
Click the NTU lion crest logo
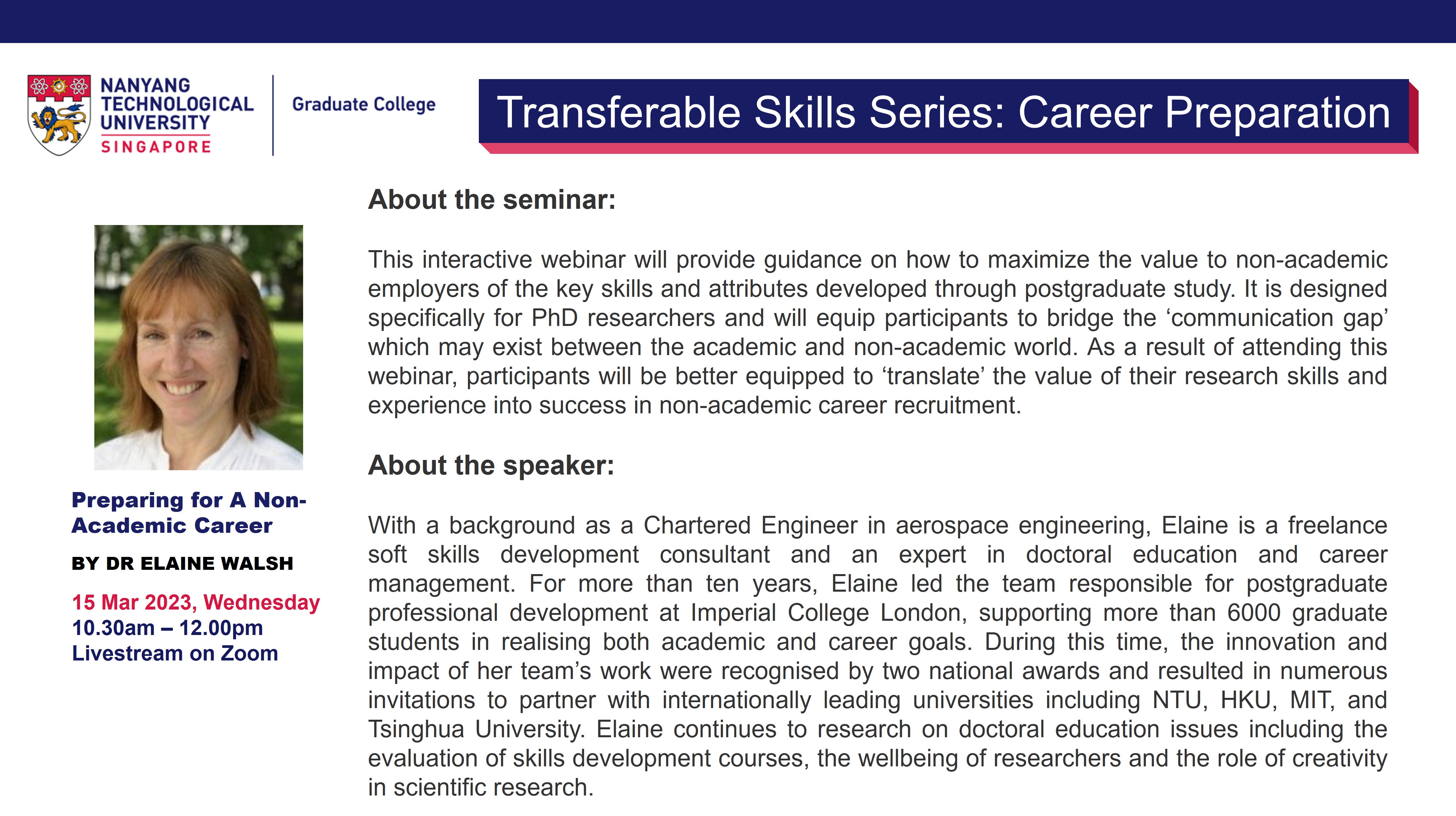(x=59, y=115)
